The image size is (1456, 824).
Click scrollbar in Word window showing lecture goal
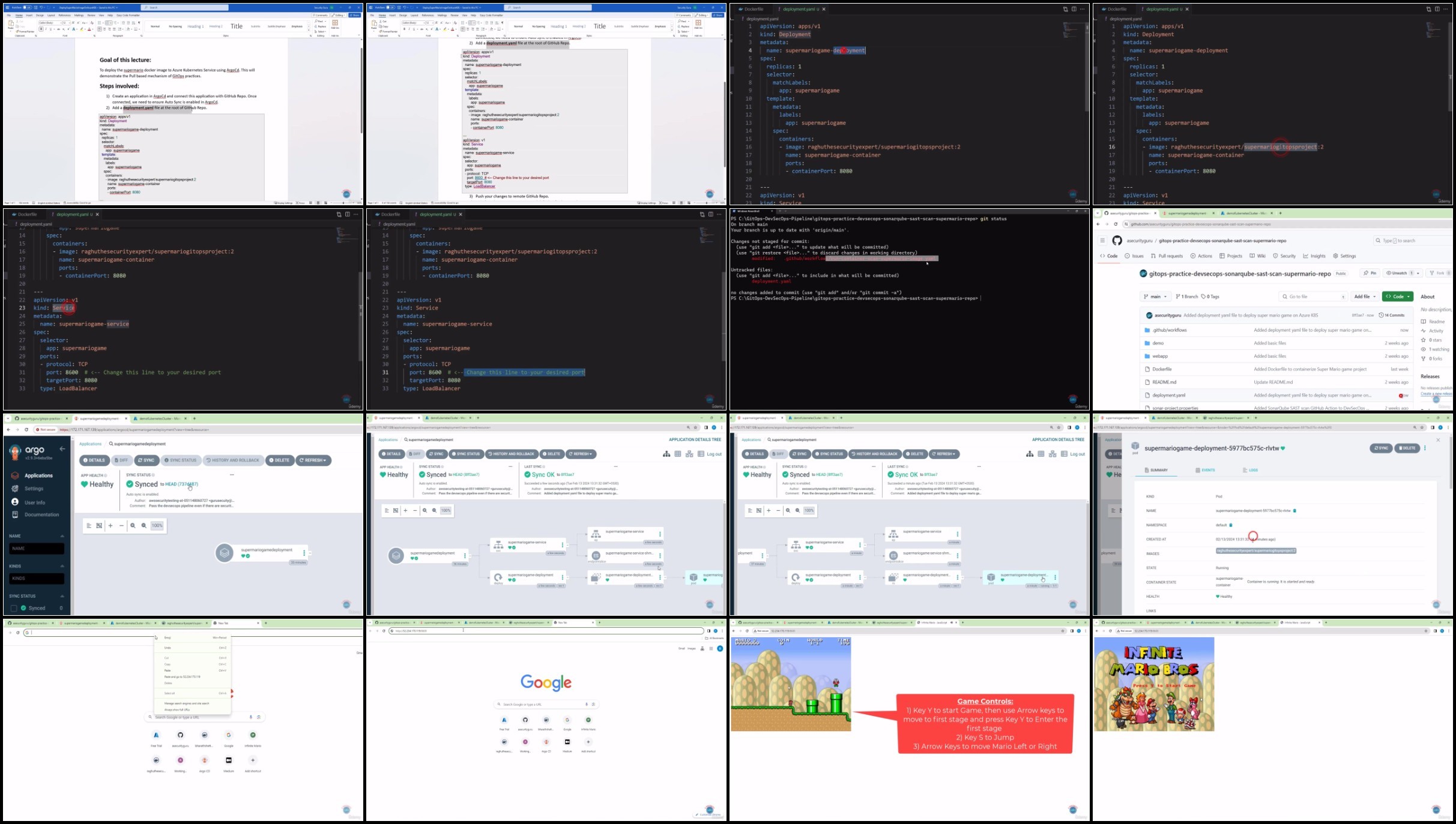pyautogui.click(x=361, y=90)
